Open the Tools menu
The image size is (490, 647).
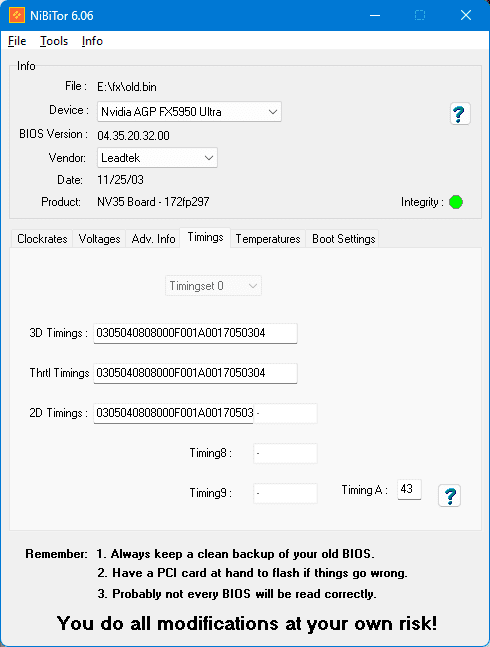[x=54, y=41]
